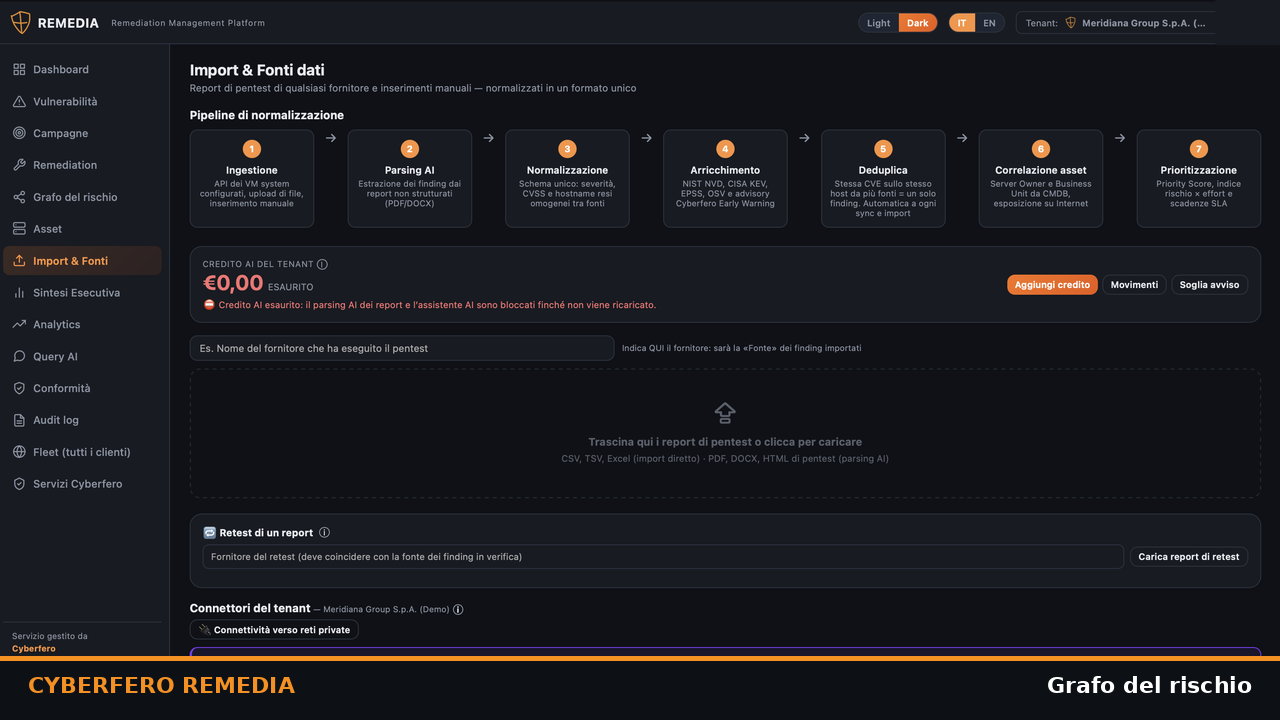This screenshot has height=720, width=1280.
Task: Click the Grafo del rischio share-node icon
Action: point(19,198)
